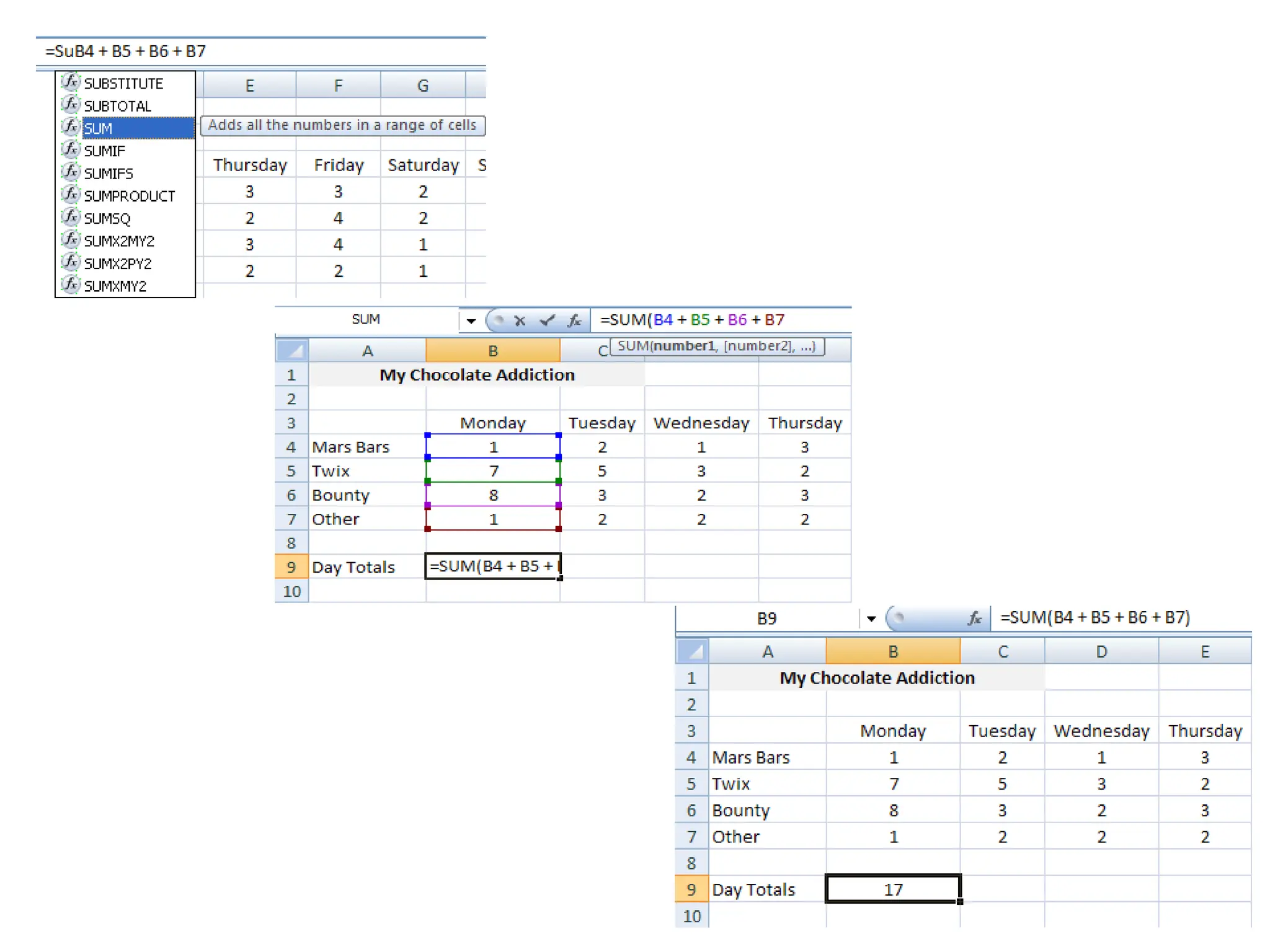Click the SUM(number1, [number2], ...) tooltip
Screen dimensions: 1270x952
716,346
